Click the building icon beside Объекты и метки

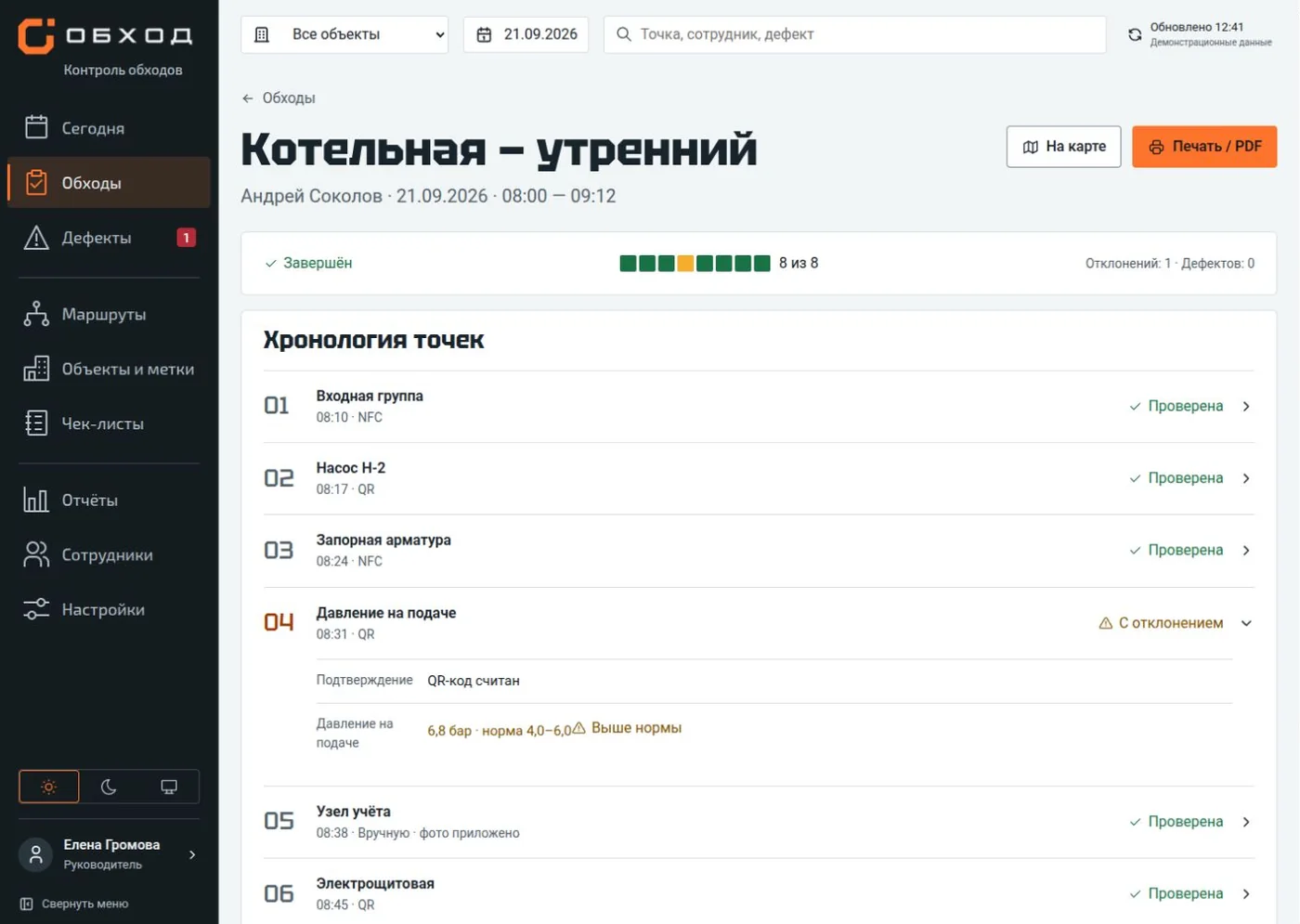(x=36, y=369)
